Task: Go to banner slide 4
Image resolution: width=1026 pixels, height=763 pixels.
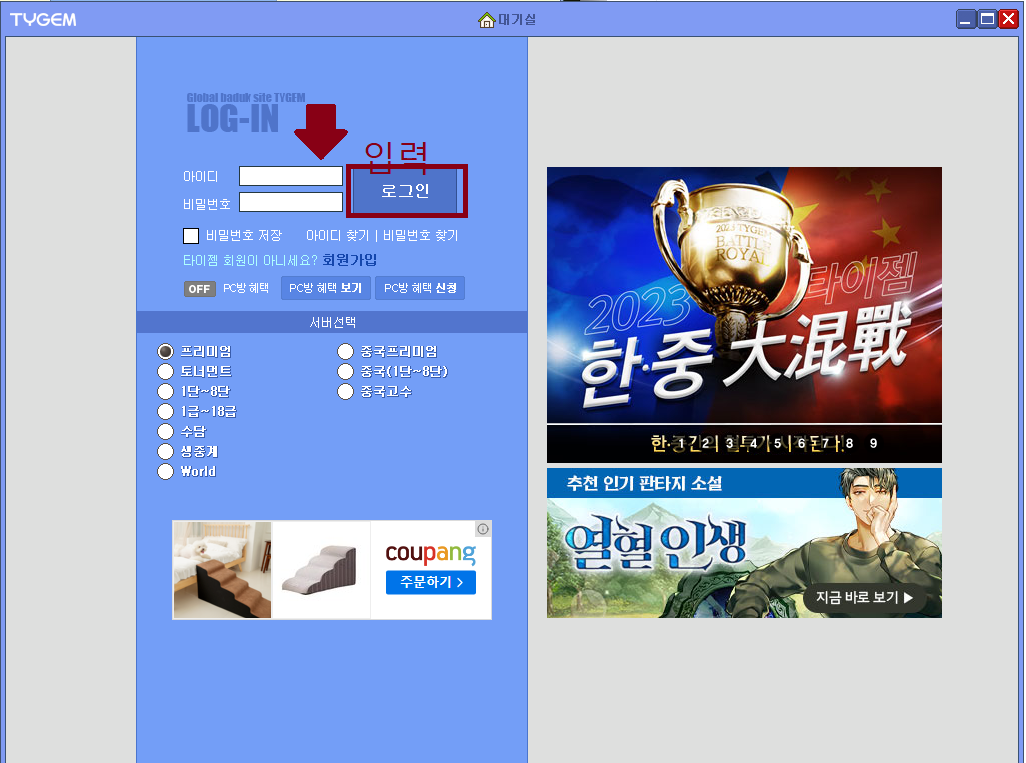Action: [753, 444]
